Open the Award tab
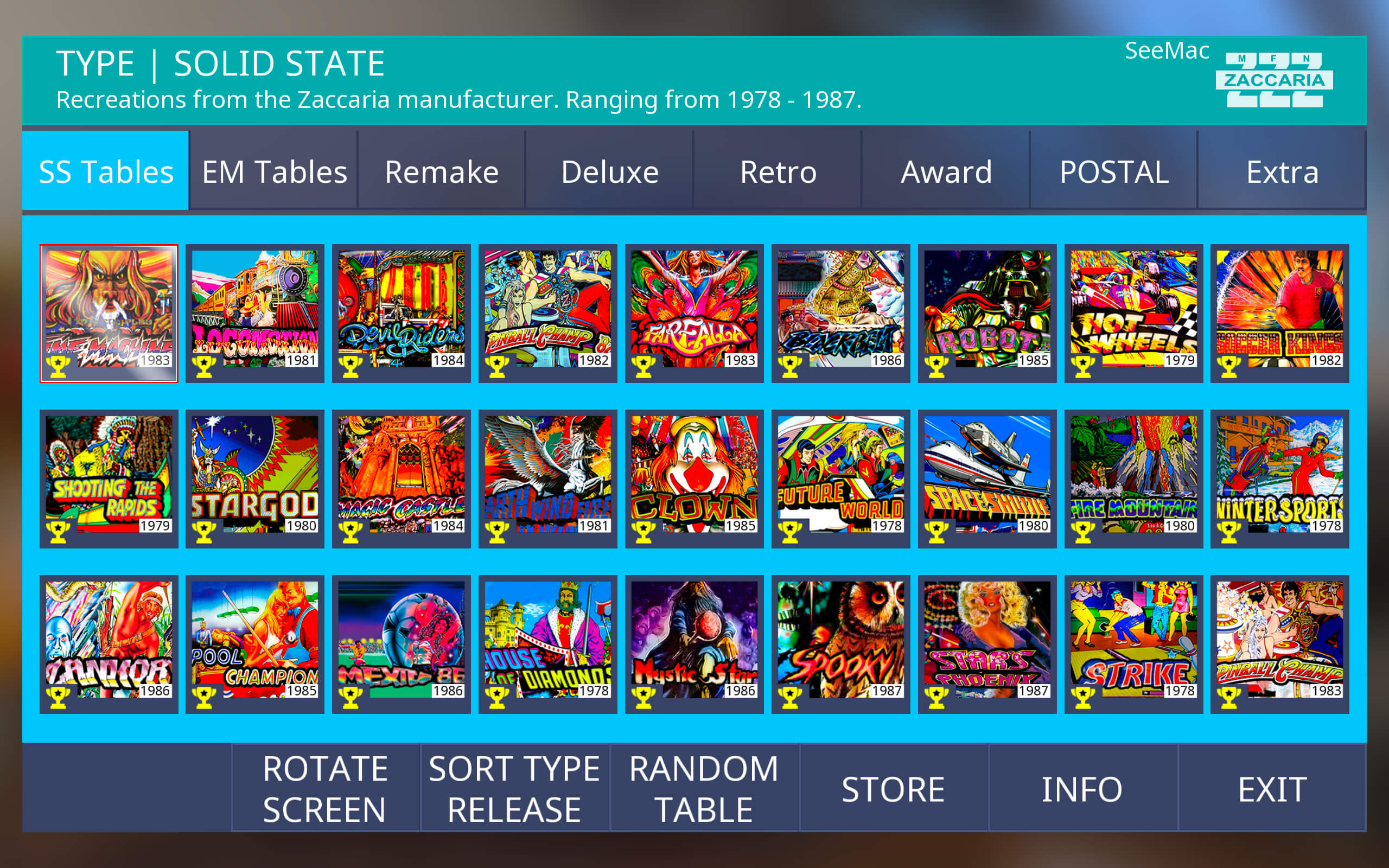Screen dimensions: 1389x868 [x=946, y=171]
